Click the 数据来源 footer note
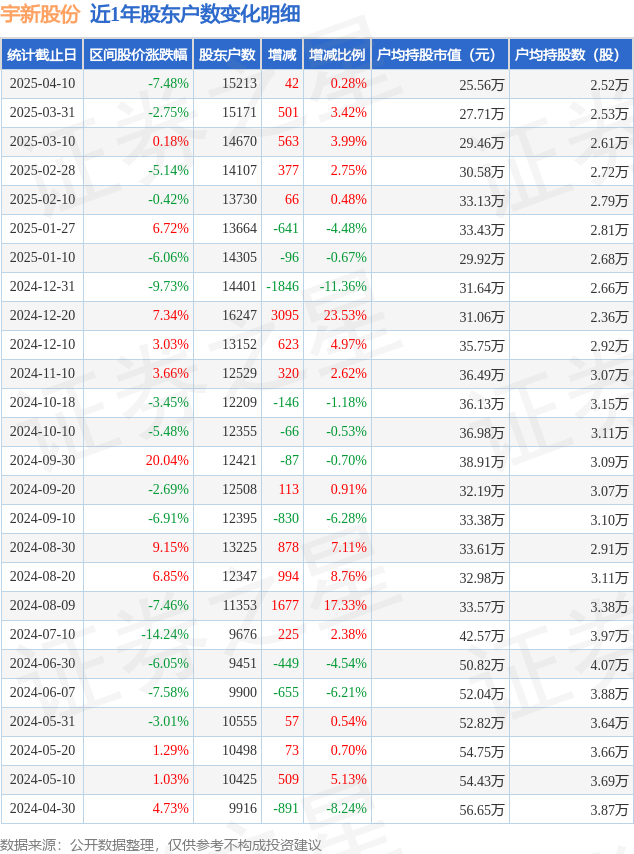The image size is (634, 854). coord(161,845)
